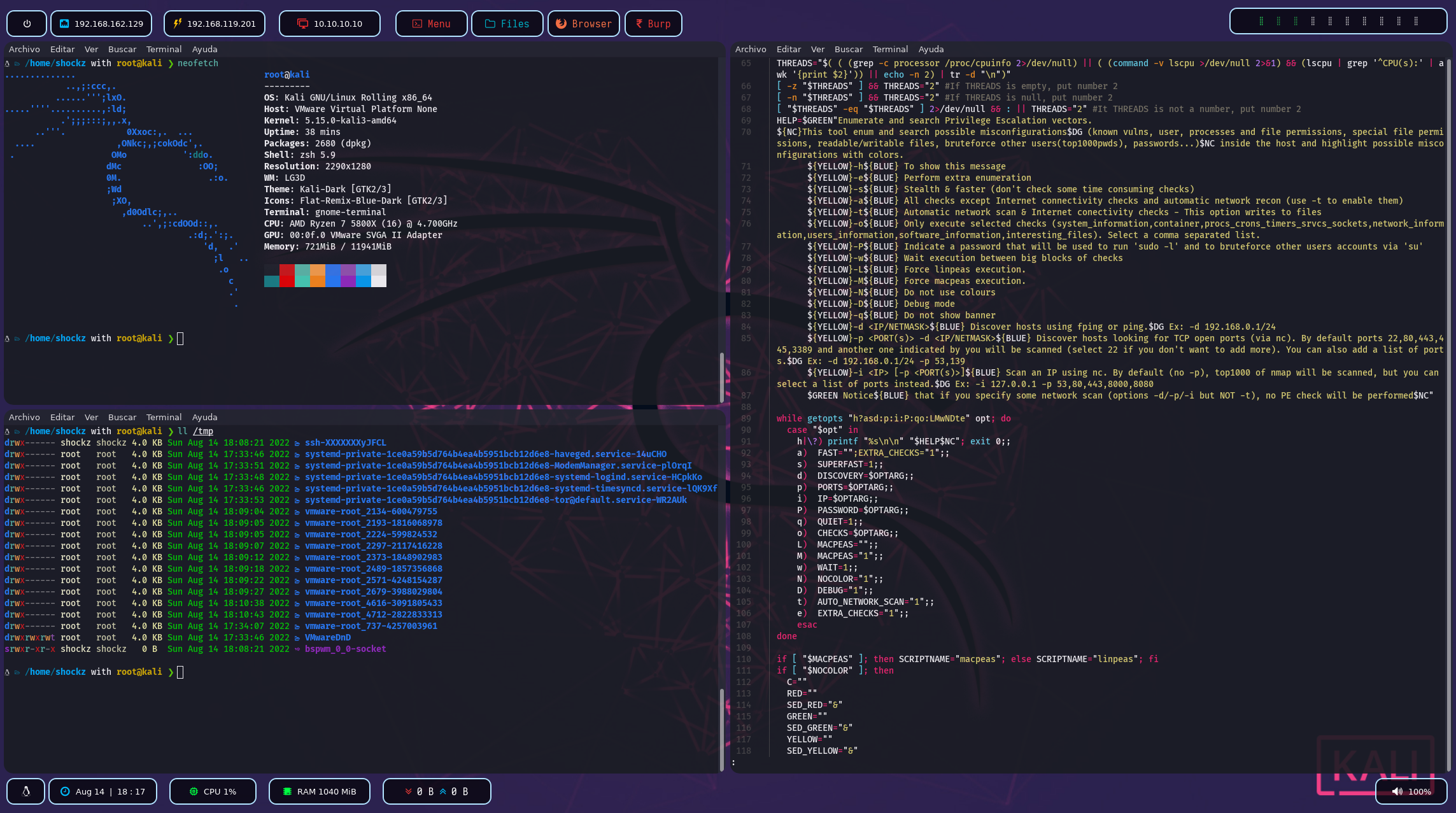Click the VPN IP 192.168.119.201 module
The width and height of the screenshot is (1456, 813).
[215, 24]
